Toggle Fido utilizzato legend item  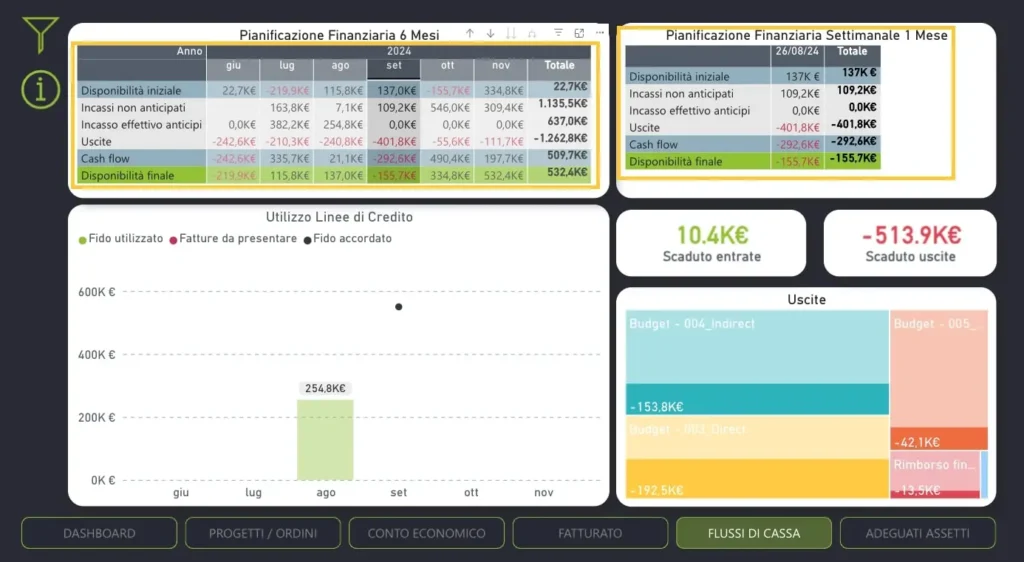(x=121, y=239)
